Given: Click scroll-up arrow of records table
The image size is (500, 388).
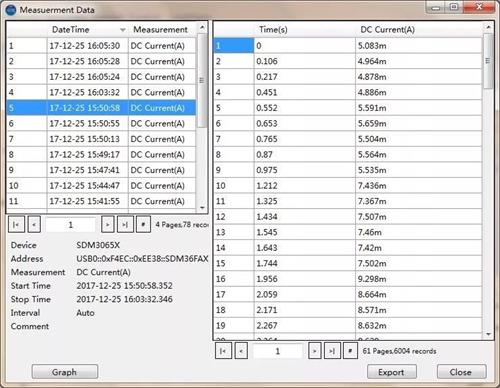Looking at the screenshot, I should (488, 27).
